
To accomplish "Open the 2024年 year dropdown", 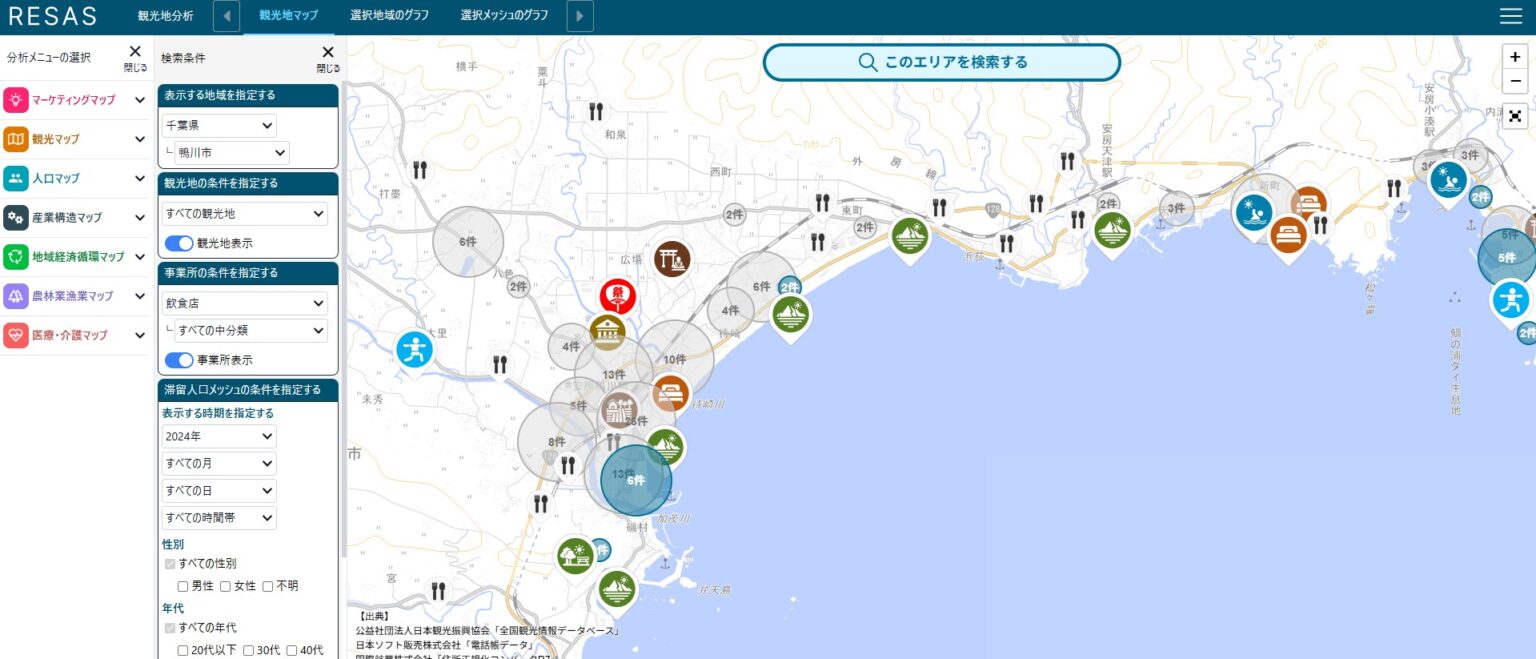I will 219,437.
